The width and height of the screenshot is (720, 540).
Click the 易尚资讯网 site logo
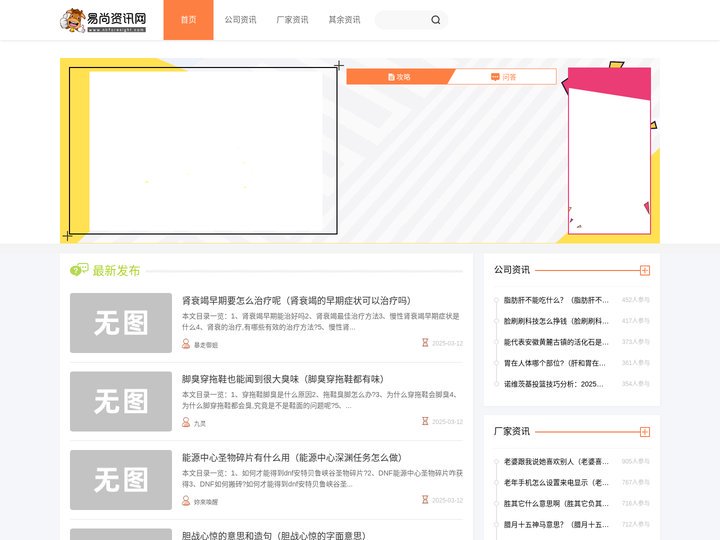click(103, 20)
